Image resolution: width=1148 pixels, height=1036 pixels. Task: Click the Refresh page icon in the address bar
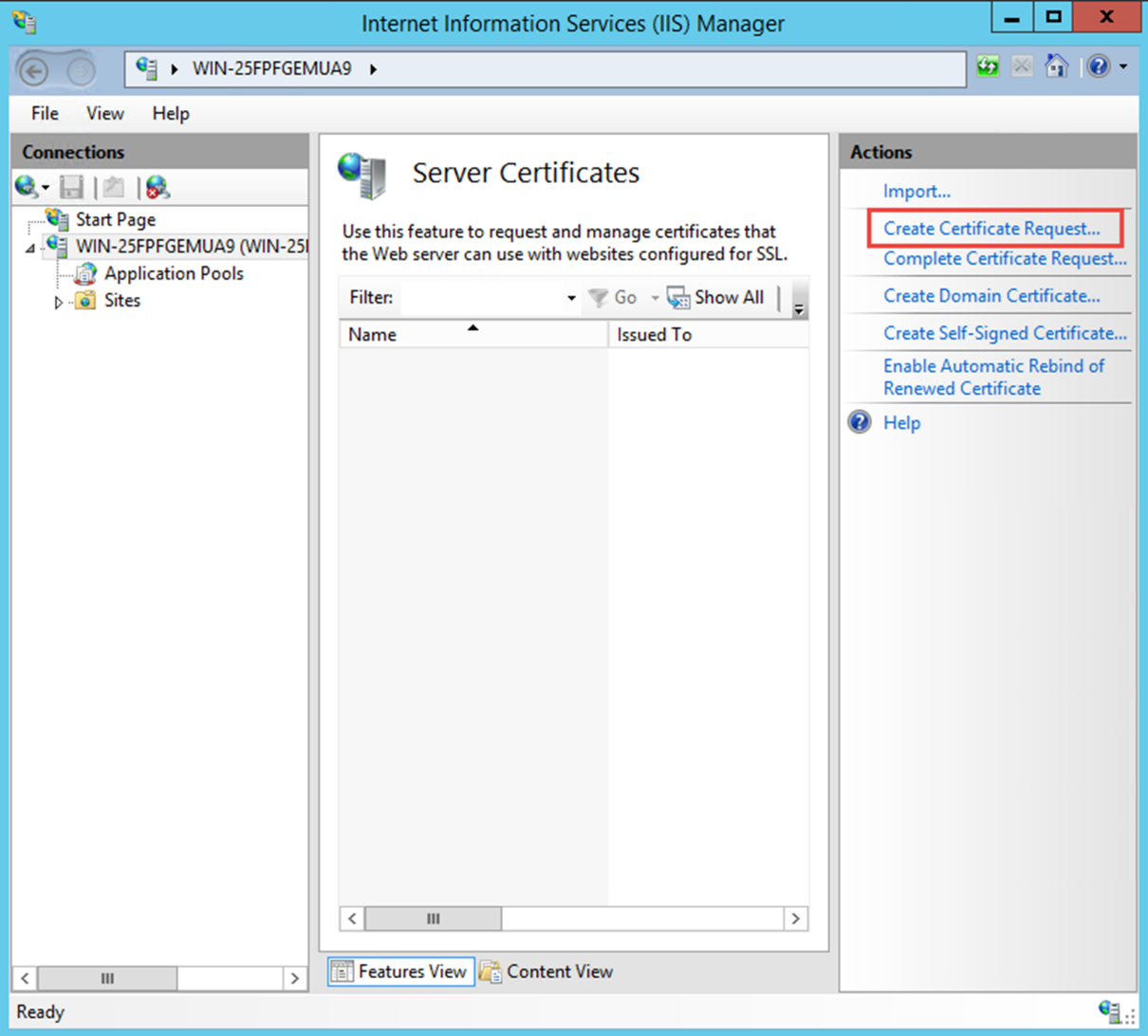pos(988,66)
